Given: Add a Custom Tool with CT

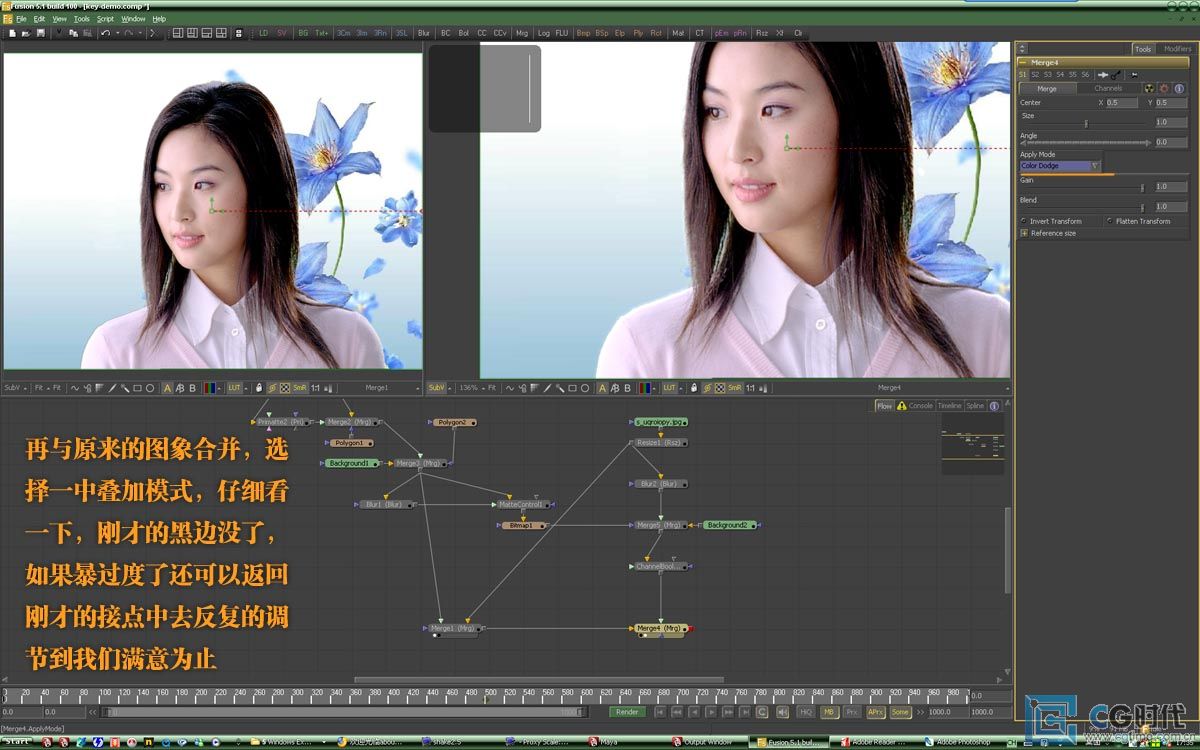Looking at the screenshot, I should pyautogui.click(x=700, y=33).
